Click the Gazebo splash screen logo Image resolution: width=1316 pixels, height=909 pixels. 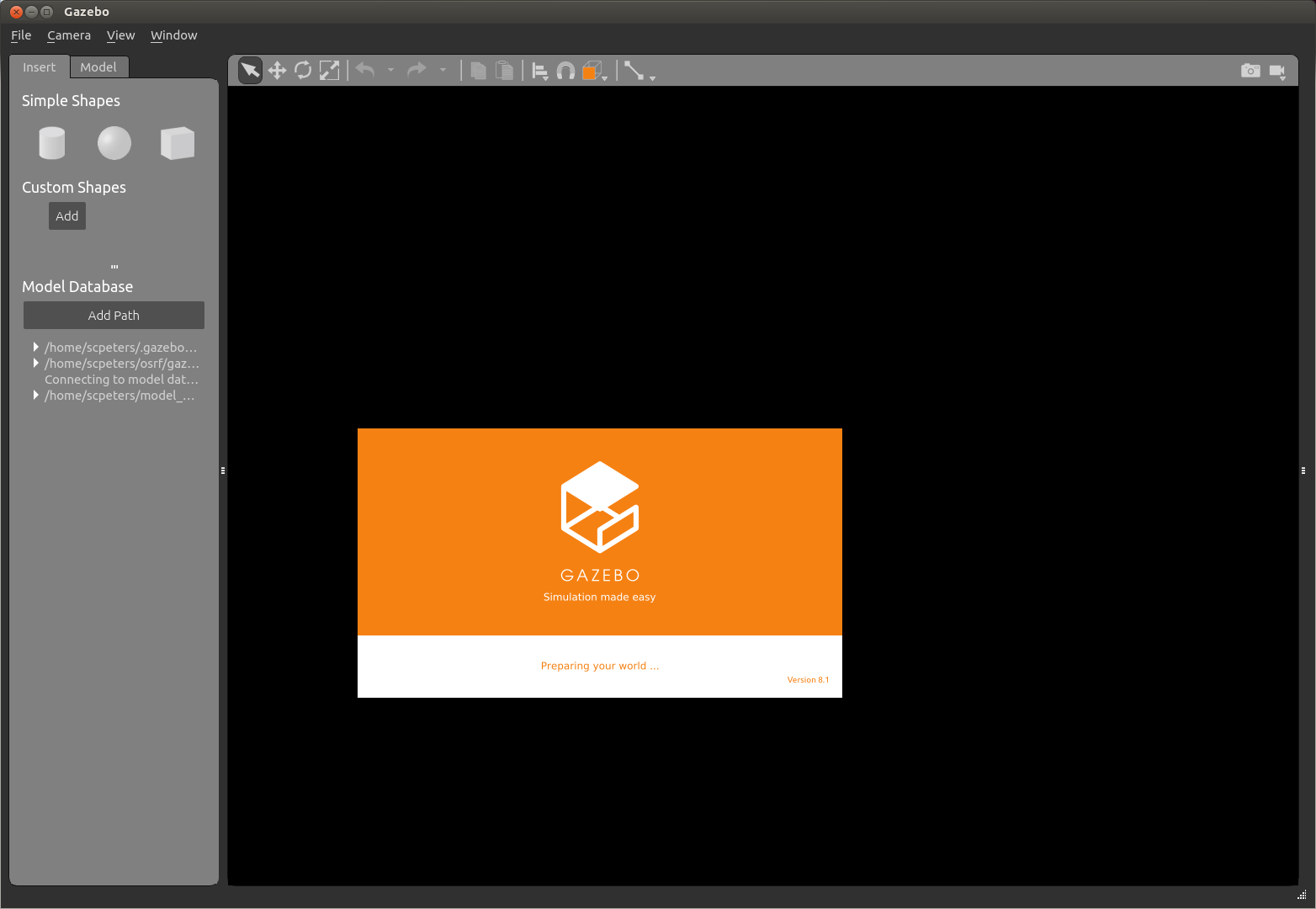point(600,507)
